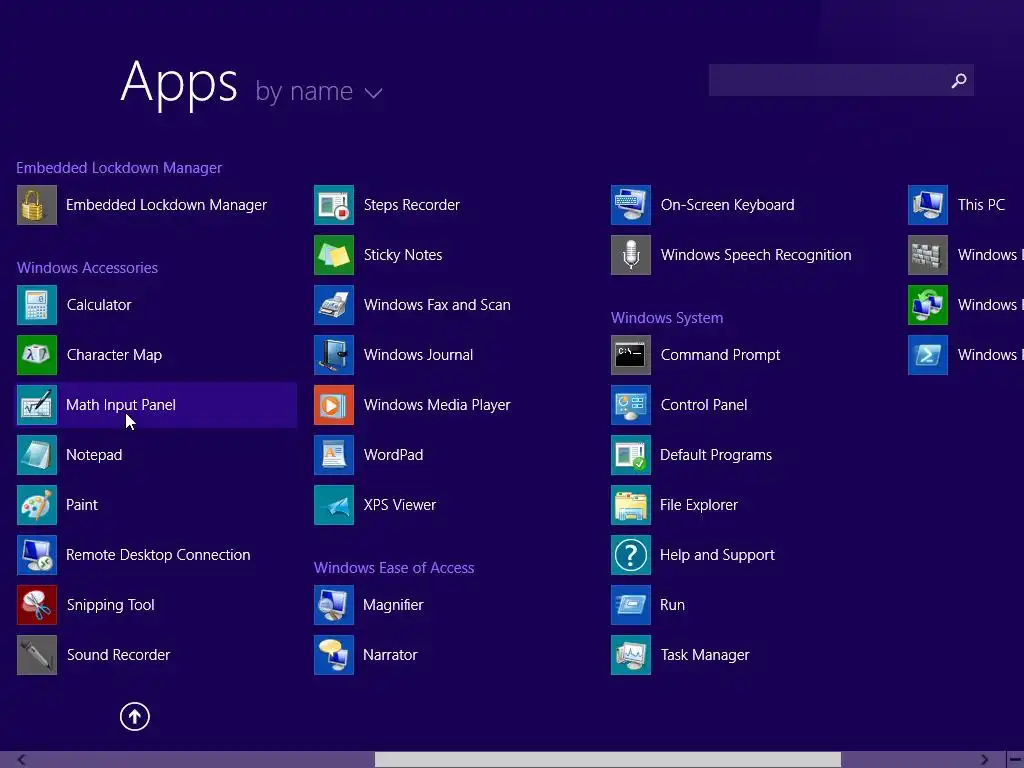The height and width of the screenshot is (768, 1024).
Task: Open the Run dialog icon
Action: click(631, 605)
